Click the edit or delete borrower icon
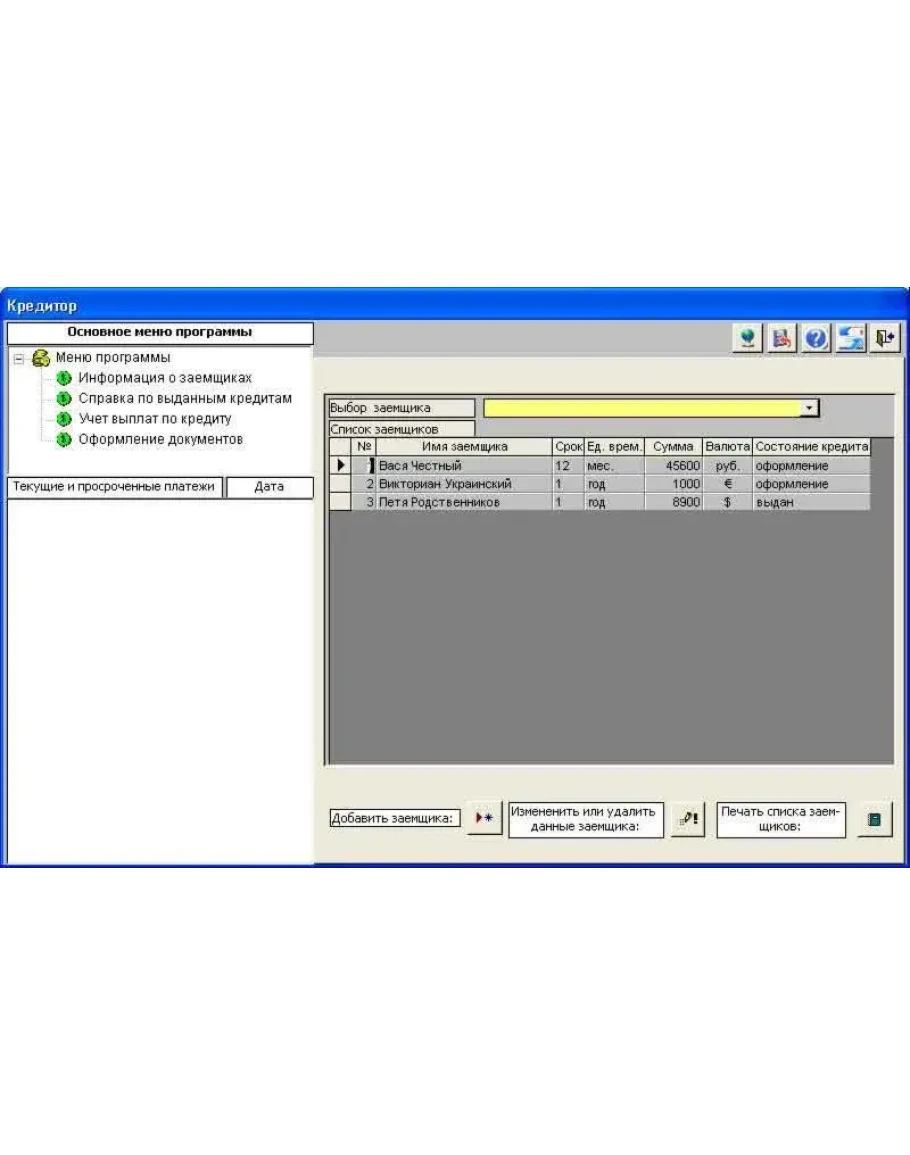This screenshot has height=1155, width=910. coord(687,818)
